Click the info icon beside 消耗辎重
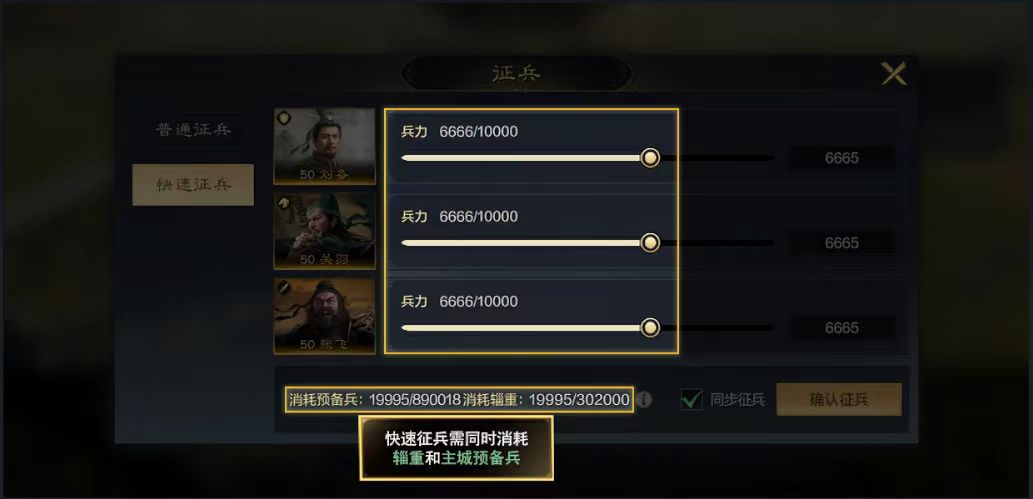The height and width of the screenshot is (499, 1033). point(645,399)
